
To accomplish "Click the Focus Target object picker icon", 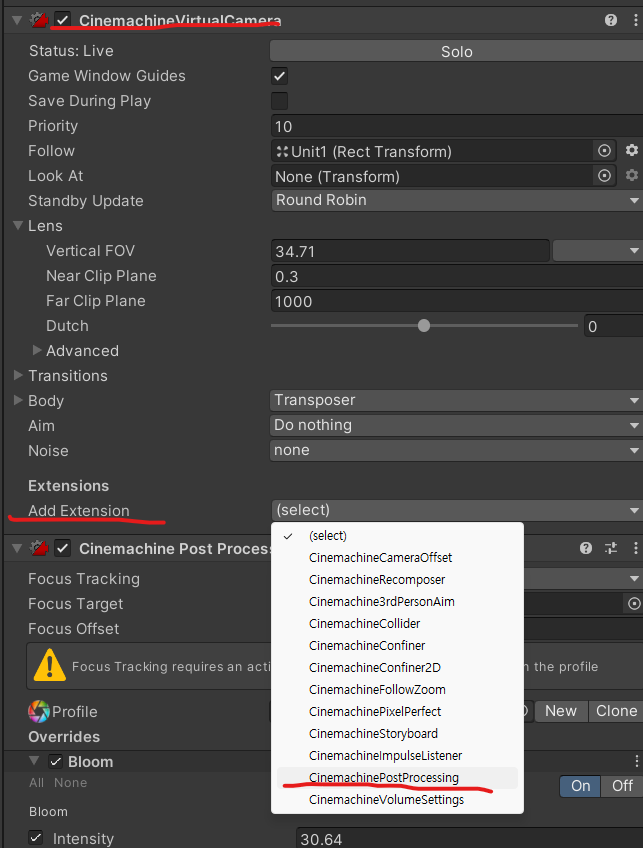I will (x=633, y=604).
